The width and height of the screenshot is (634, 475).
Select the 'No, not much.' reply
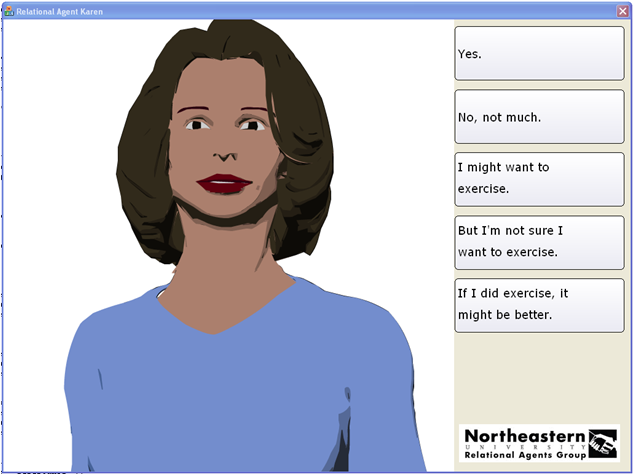(539, 117)
